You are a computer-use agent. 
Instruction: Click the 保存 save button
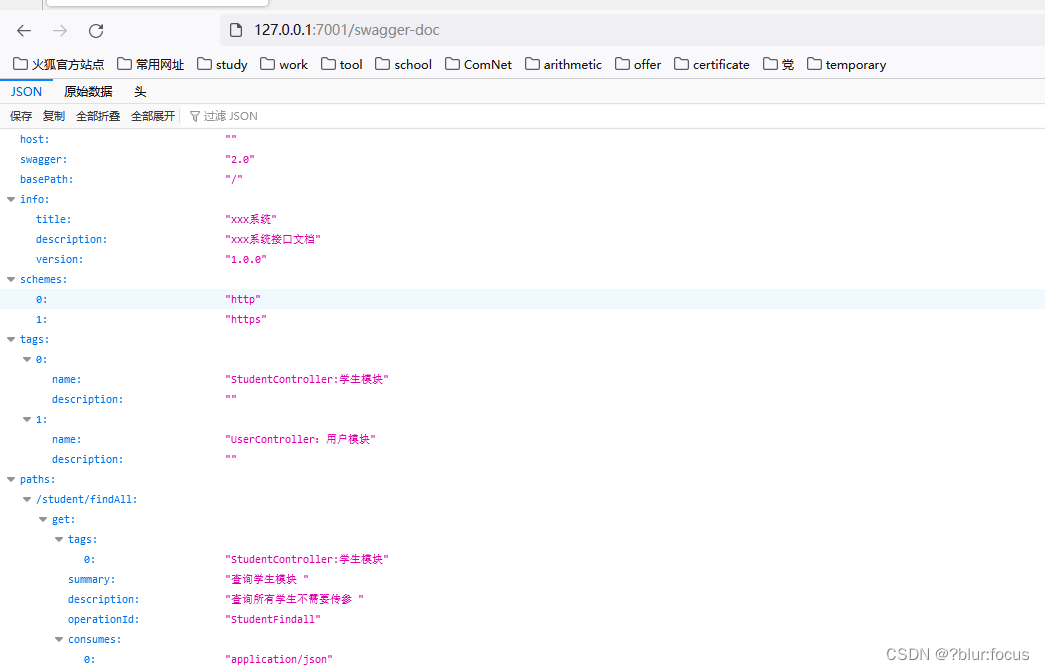coord(21,116)
